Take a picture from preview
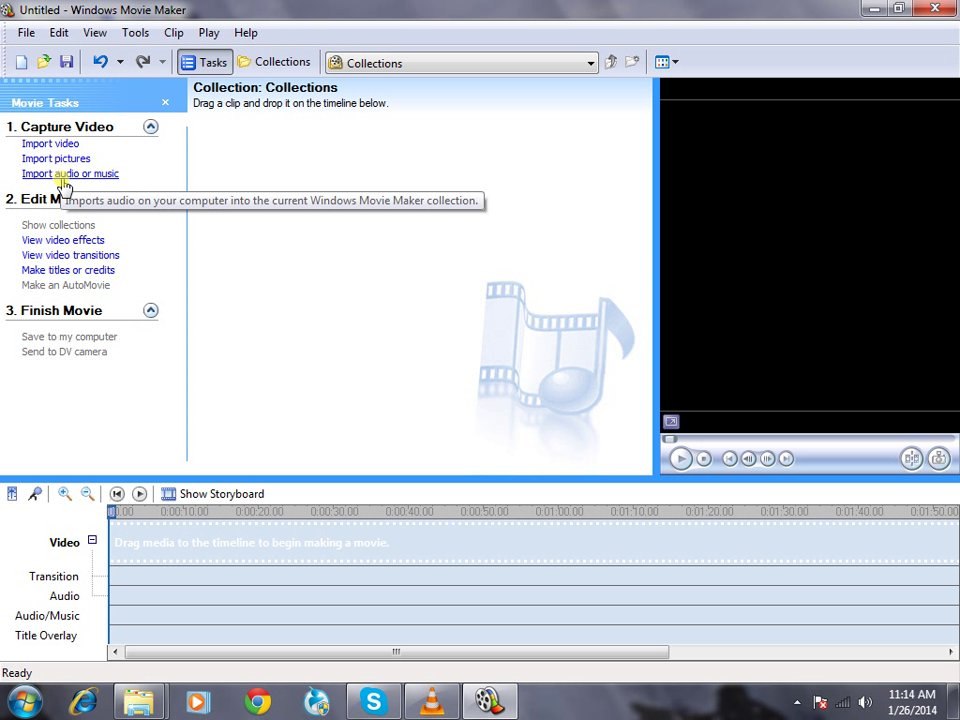Screen dimensions: 960x720 (939, 459)
